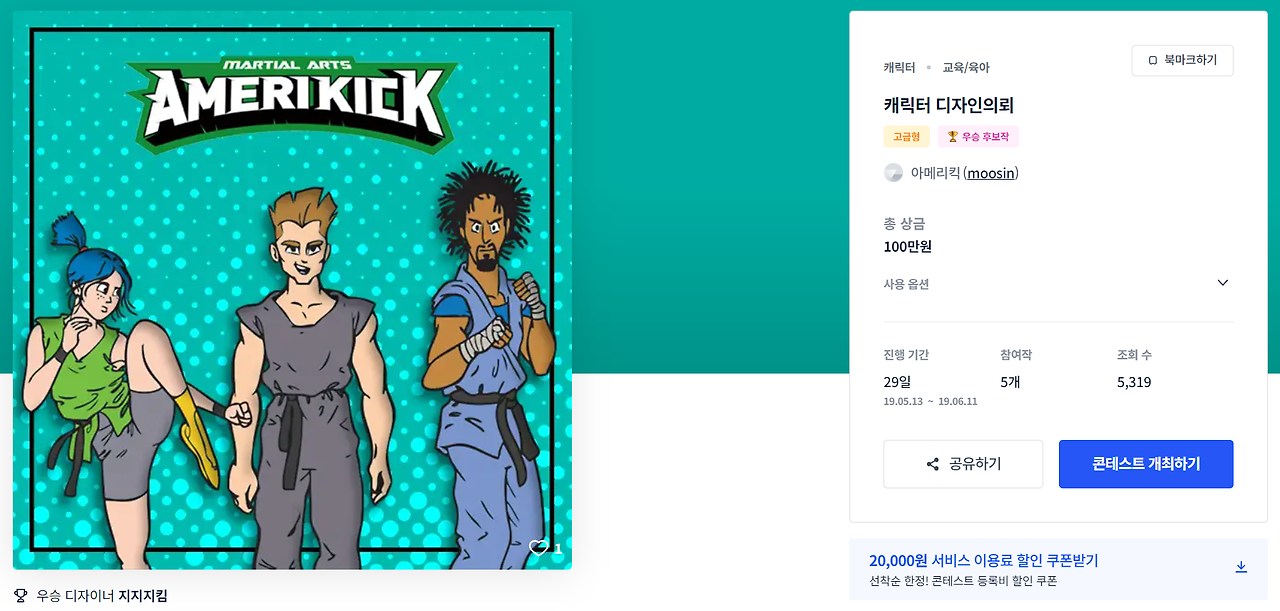Select the 교육/육아 category breadcrumb
1280x611 pixels.
(966, 68)
